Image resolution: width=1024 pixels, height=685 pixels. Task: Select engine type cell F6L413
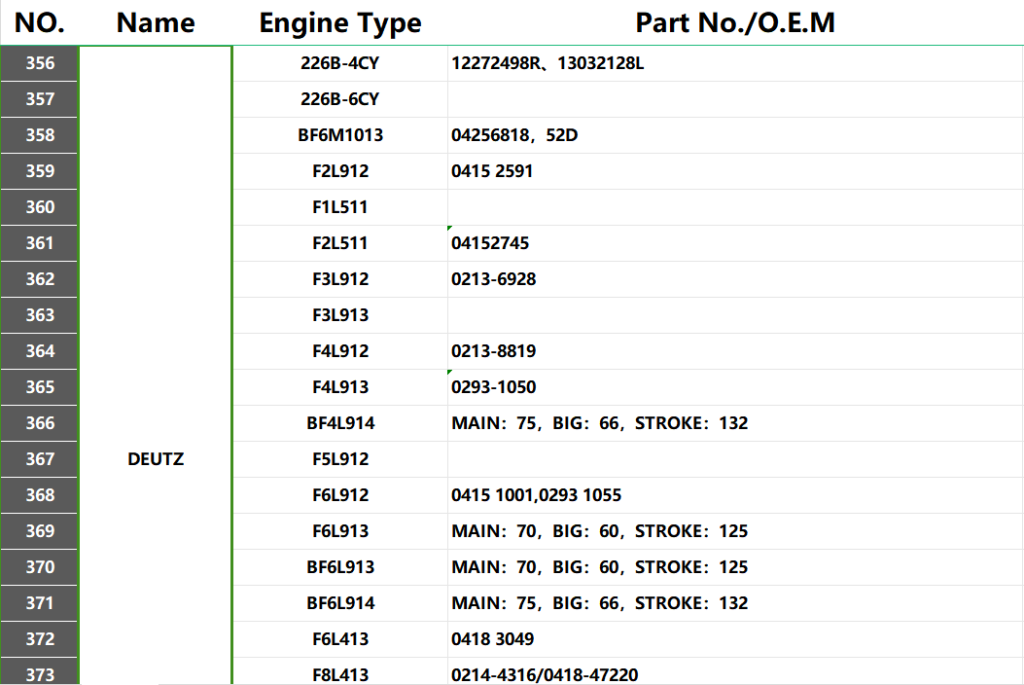(340, 639)
